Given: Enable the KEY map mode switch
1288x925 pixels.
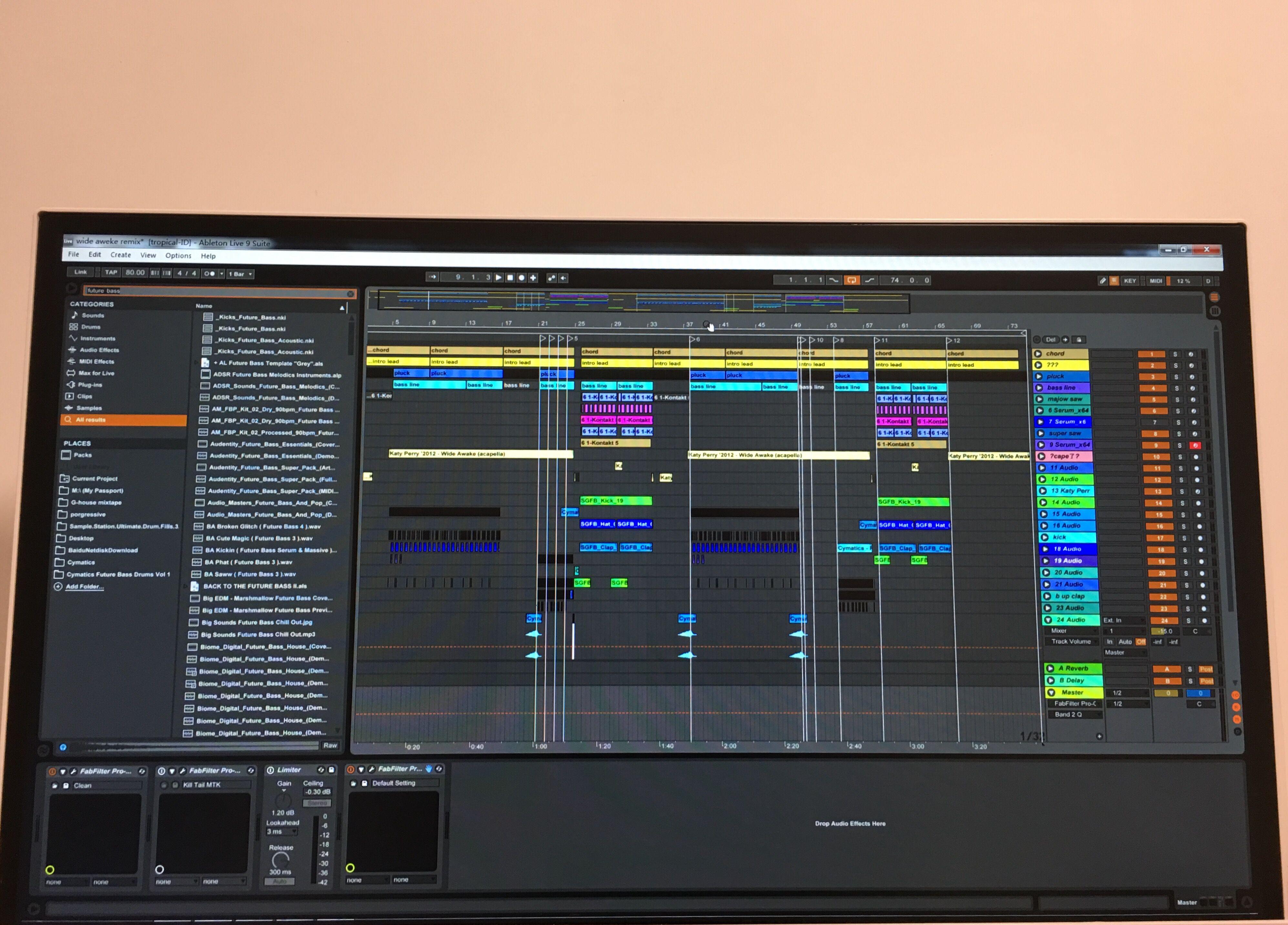Looking at the screenshot, I should (x=1130, y=281).
